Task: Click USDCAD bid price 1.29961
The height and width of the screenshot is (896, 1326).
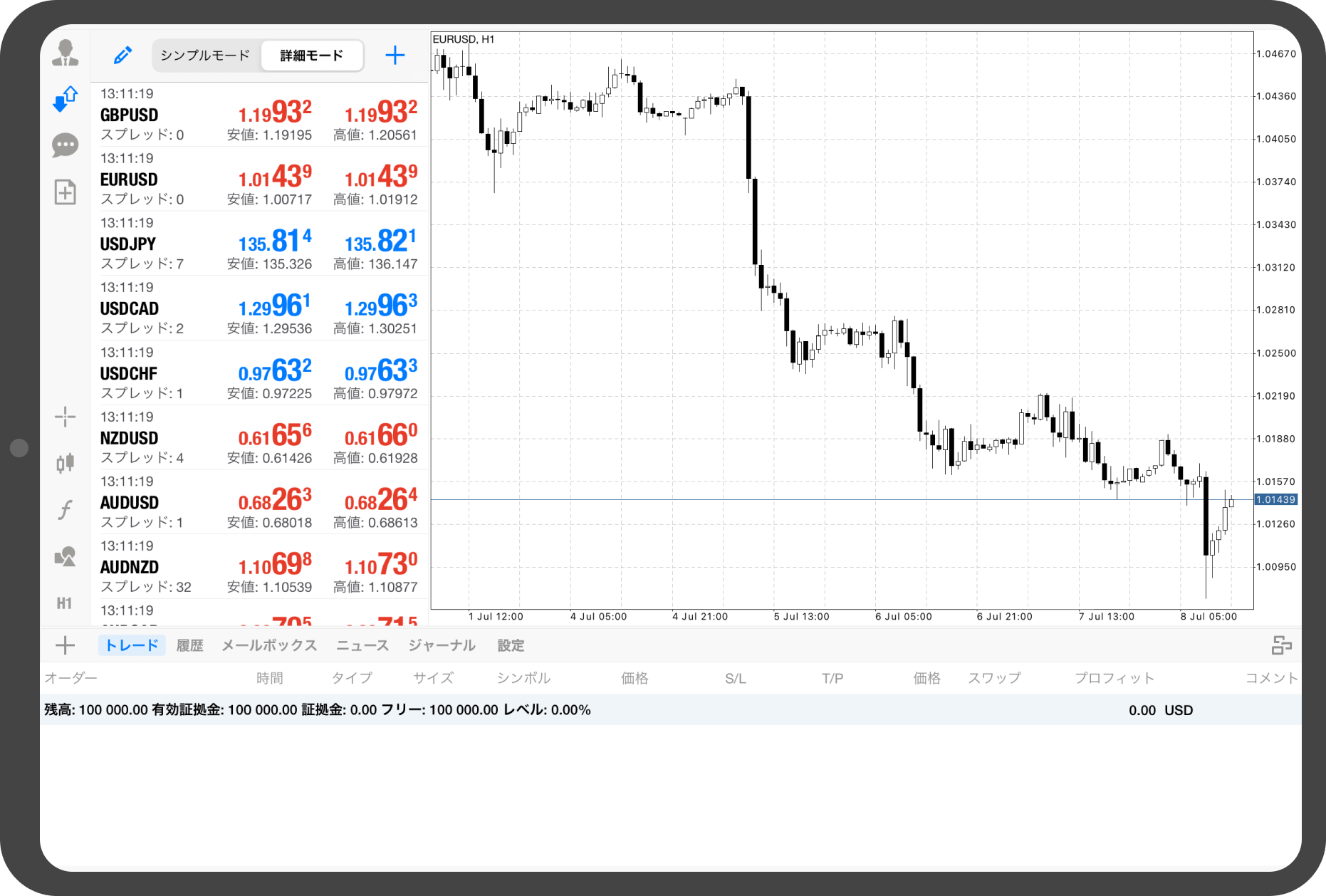Action: [275, 306]
